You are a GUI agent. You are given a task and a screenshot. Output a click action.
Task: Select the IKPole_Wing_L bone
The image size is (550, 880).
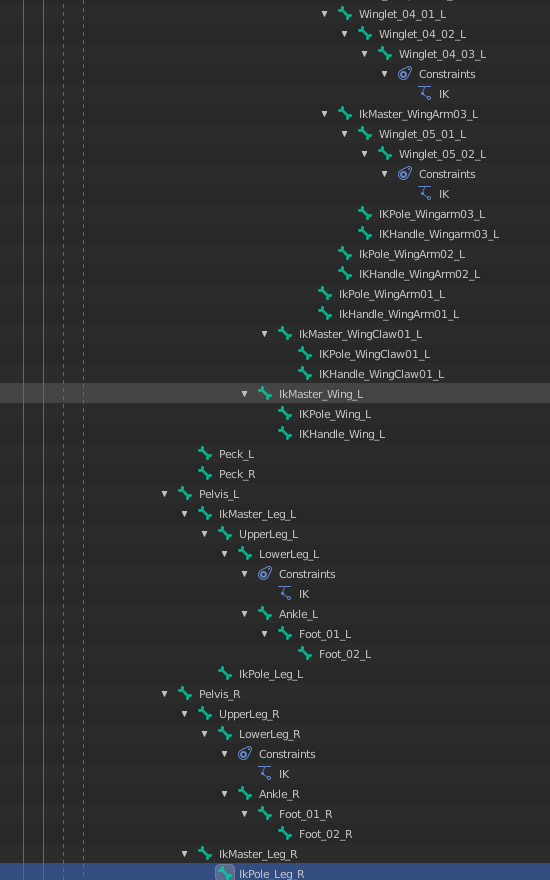[x=335, y=414]
